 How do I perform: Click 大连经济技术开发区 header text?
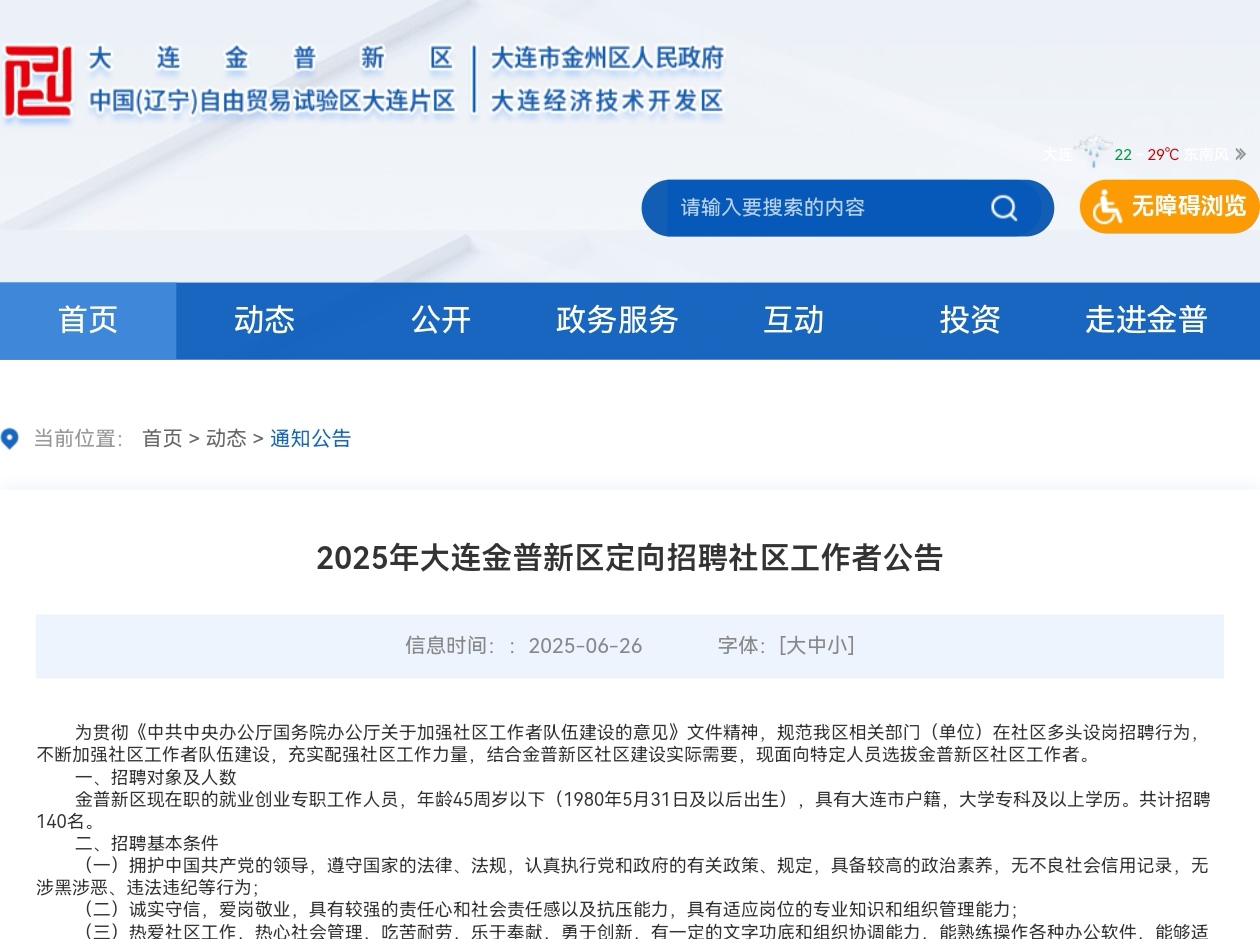607,102
